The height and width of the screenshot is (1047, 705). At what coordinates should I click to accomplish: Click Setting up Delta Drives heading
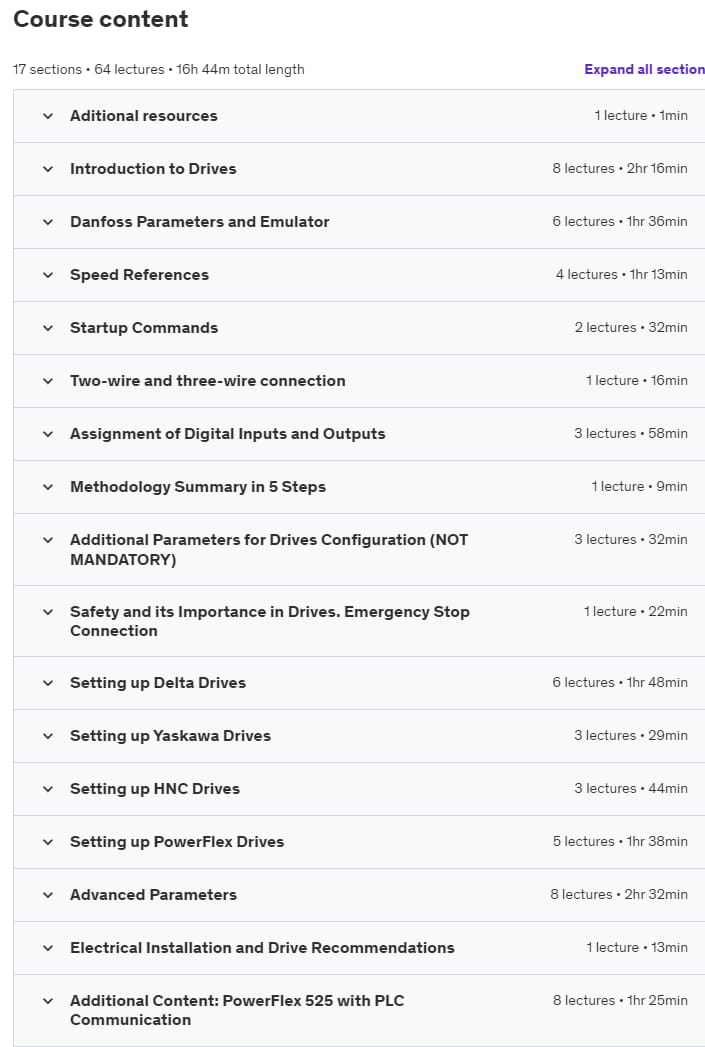click(158, 683)
